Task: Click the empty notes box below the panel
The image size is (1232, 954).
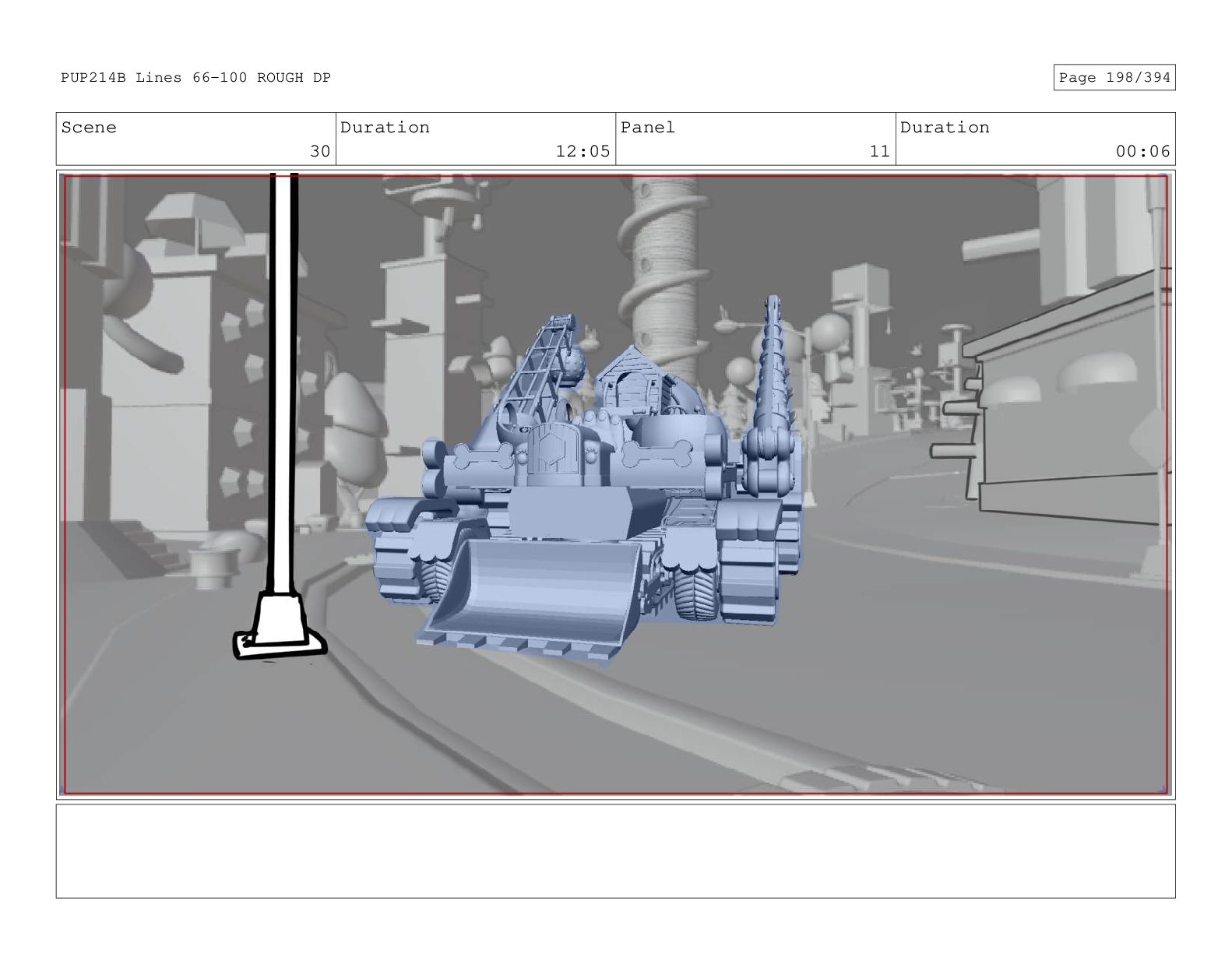Action: (x=615, y=851)
